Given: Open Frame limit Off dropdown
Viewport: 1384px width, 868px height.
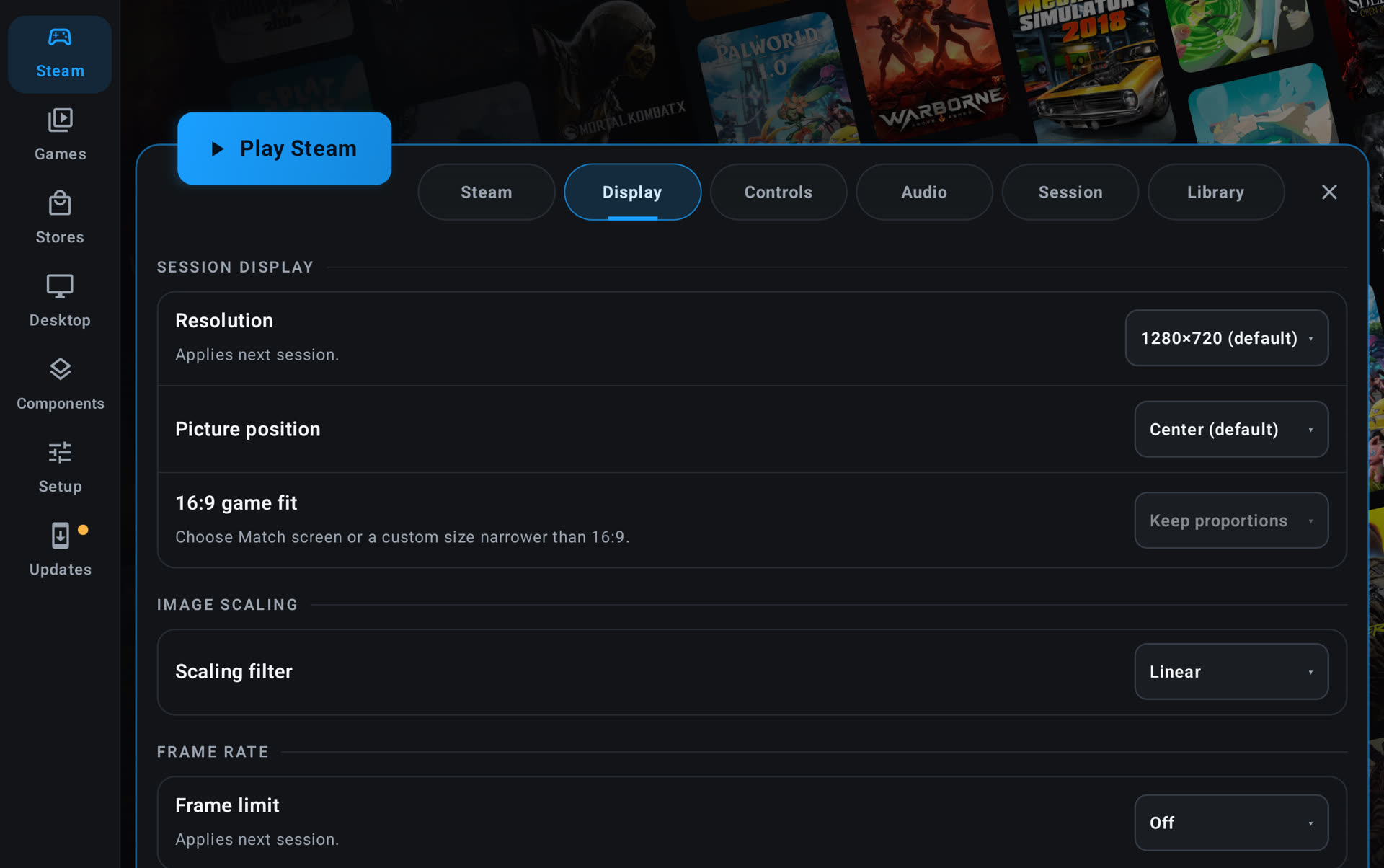Looking at the screenshot, I should point(1230,823).
